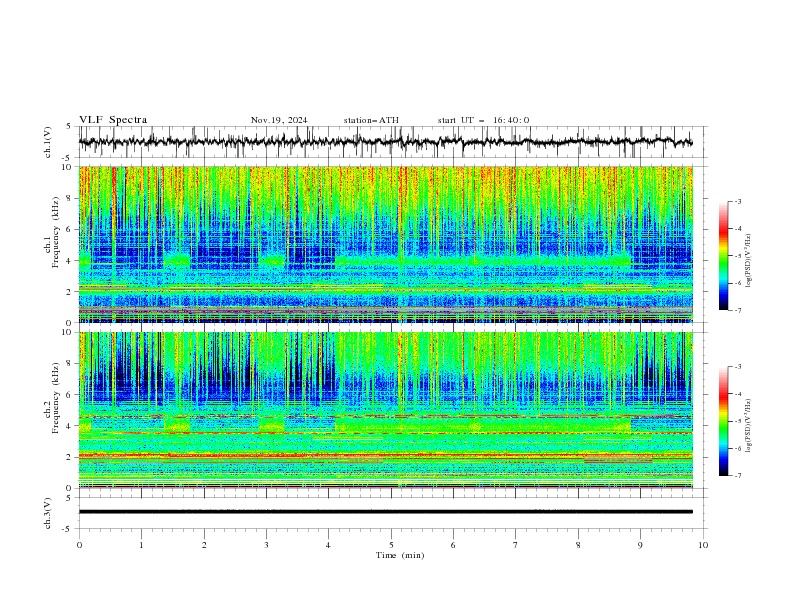Image resolution: width=792 pixels, height=612 pixels.
Task: Click the "-7" tick on ch.2 colorbar
Action: [737, 475]
